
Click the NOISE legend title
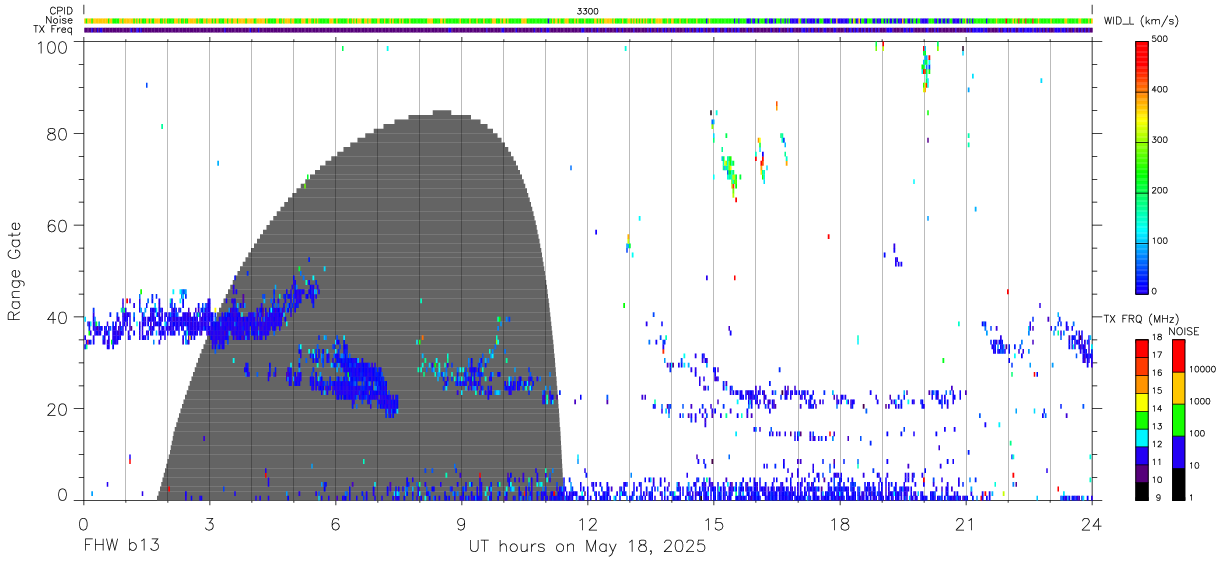(1184, 331)
